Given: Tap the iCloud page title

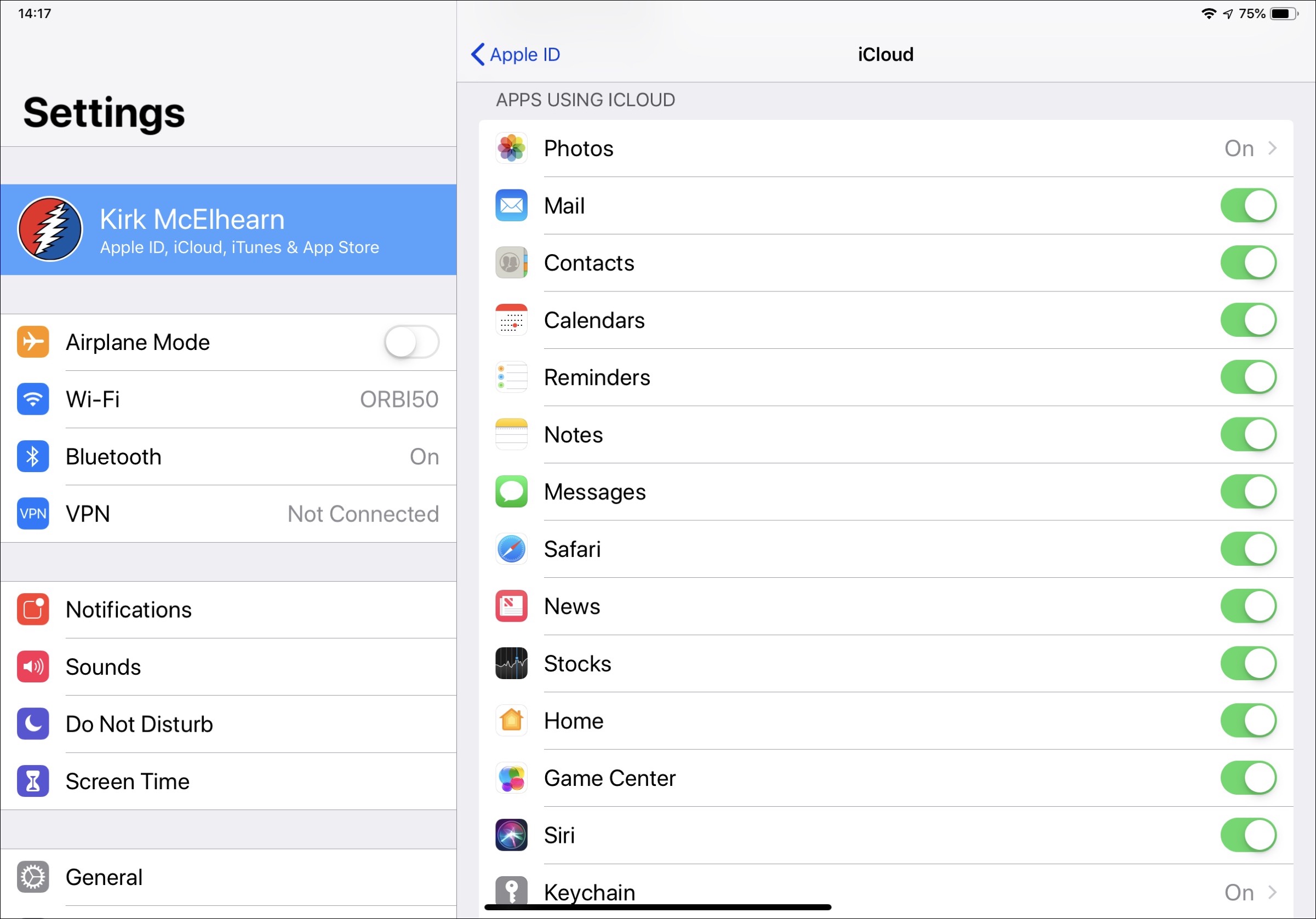Looking at the screenshot, I should [x=885, y=54].
